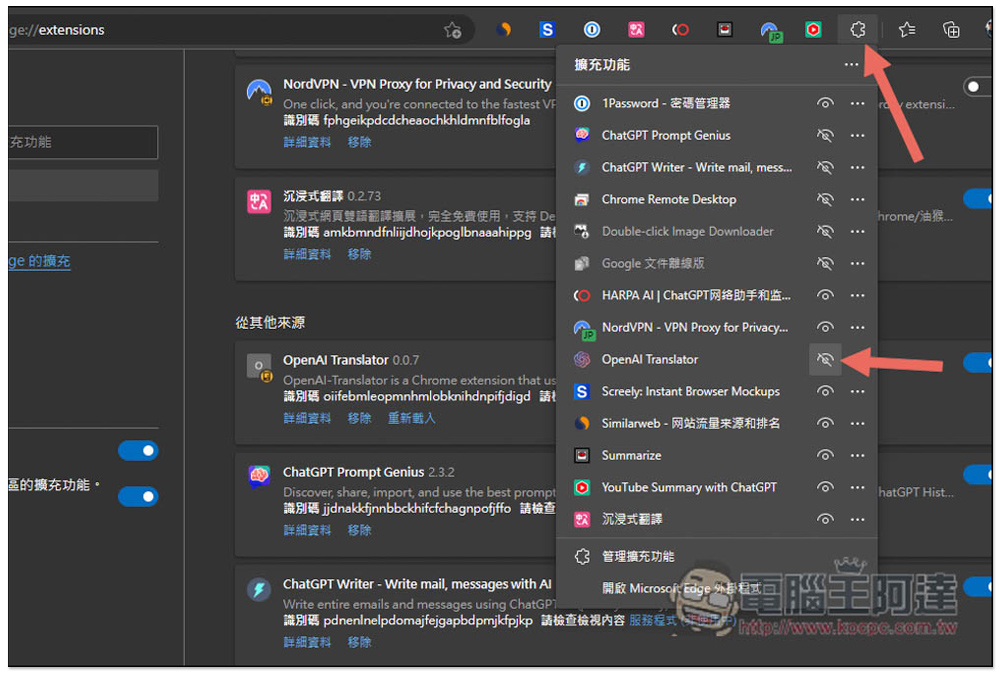Toggle the upper sidebar switch
The height and width of the screenshot is (674, 1000).
[x=138, y=451]
